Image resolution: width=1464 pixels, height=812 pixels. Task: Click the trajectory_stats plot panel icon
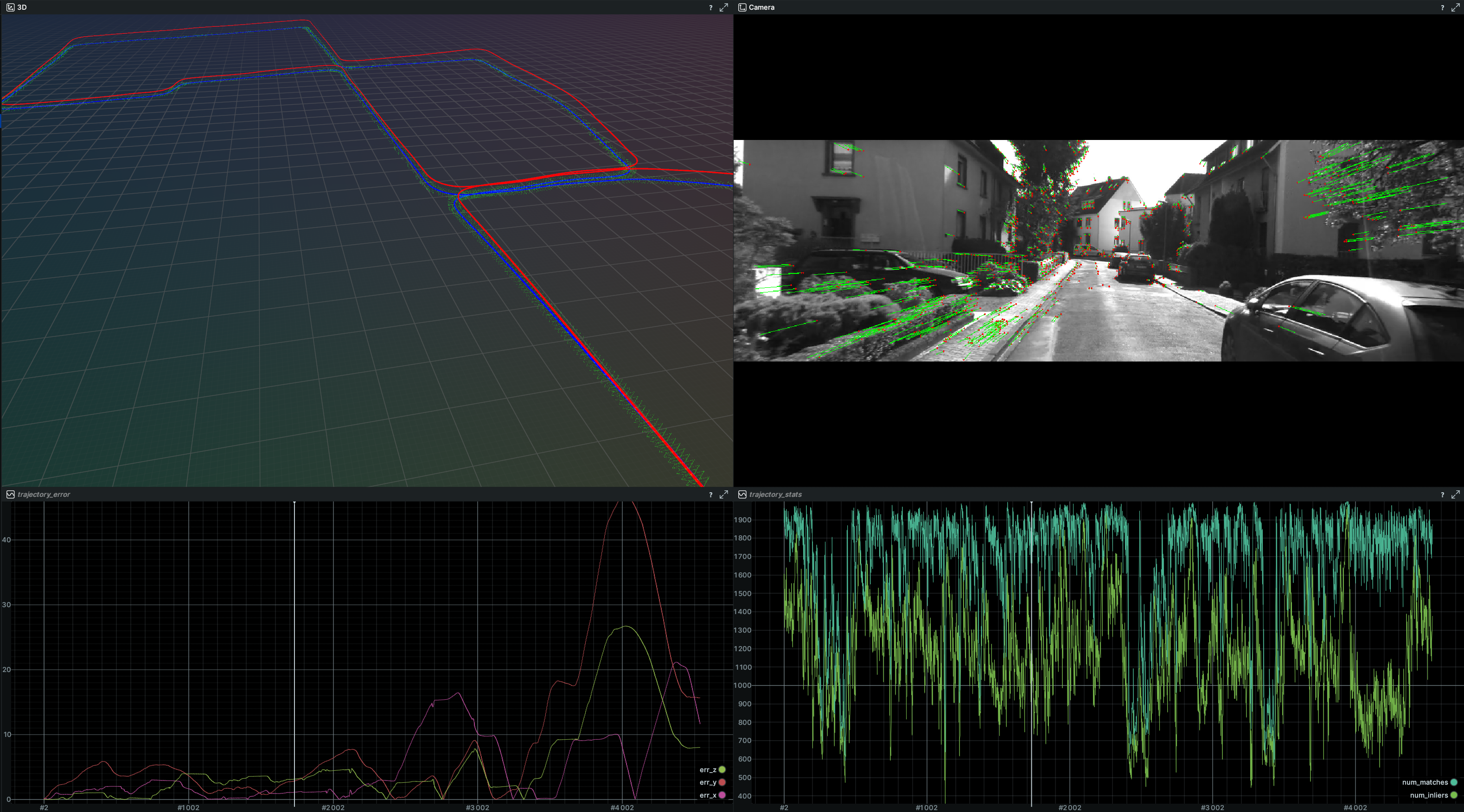click(x=742, y=495)
